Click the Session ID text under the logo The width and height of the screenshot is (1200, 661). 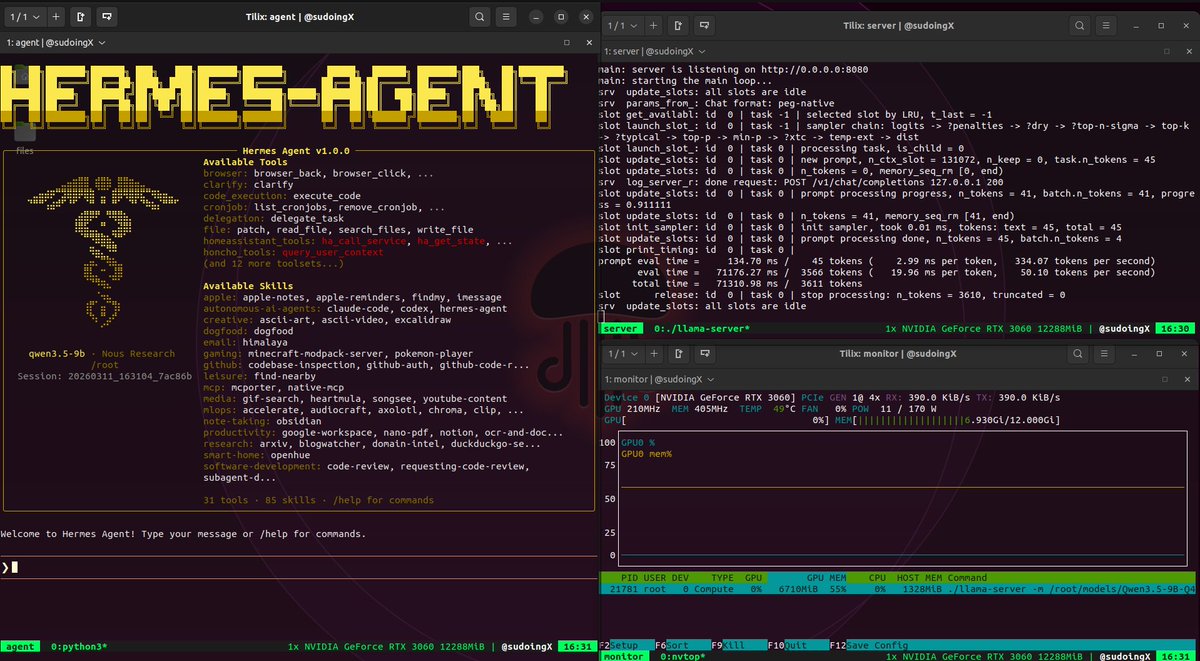104,376
